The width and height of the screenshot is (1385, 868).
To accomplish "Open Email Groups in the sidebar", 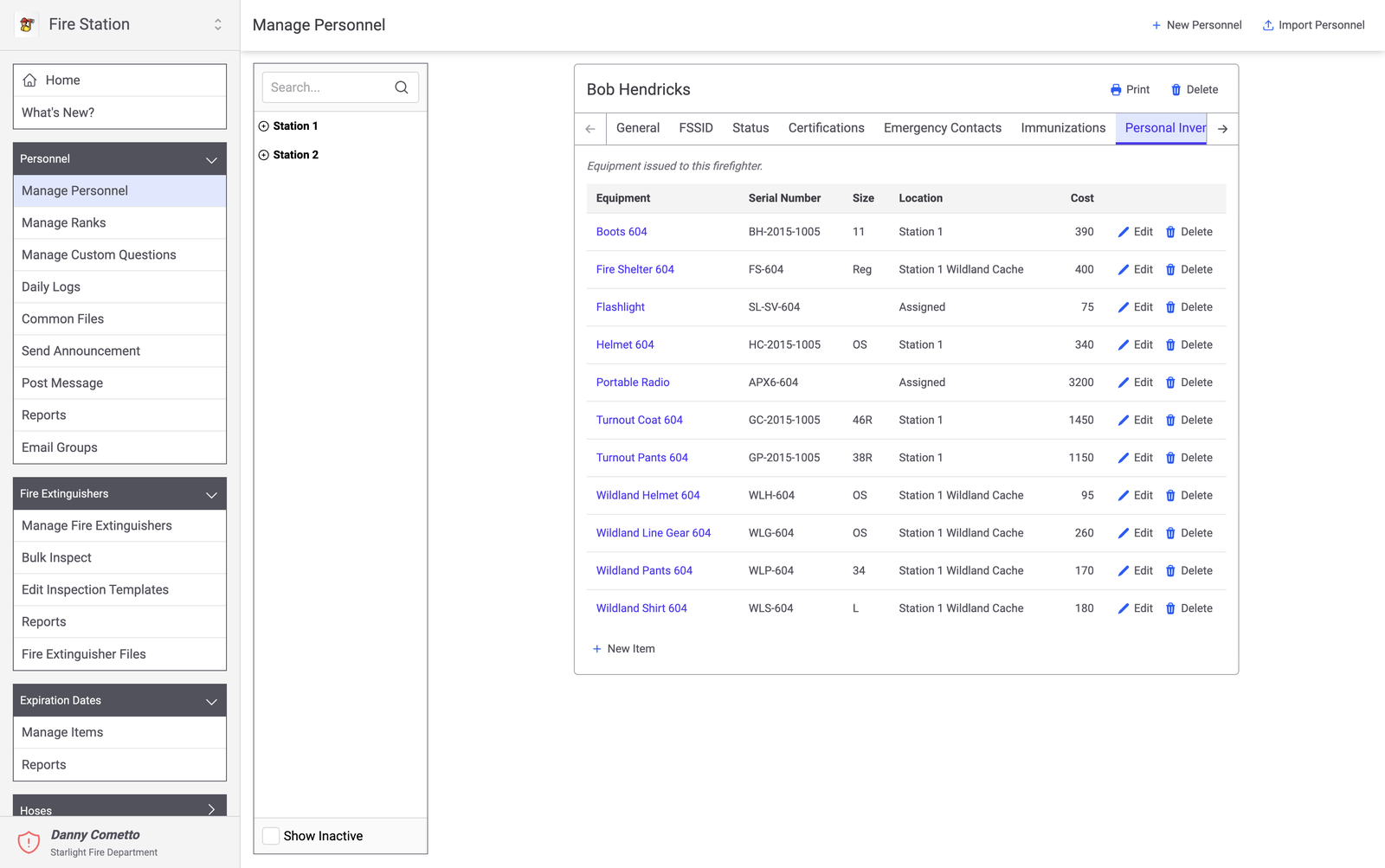I will [119, 447].
